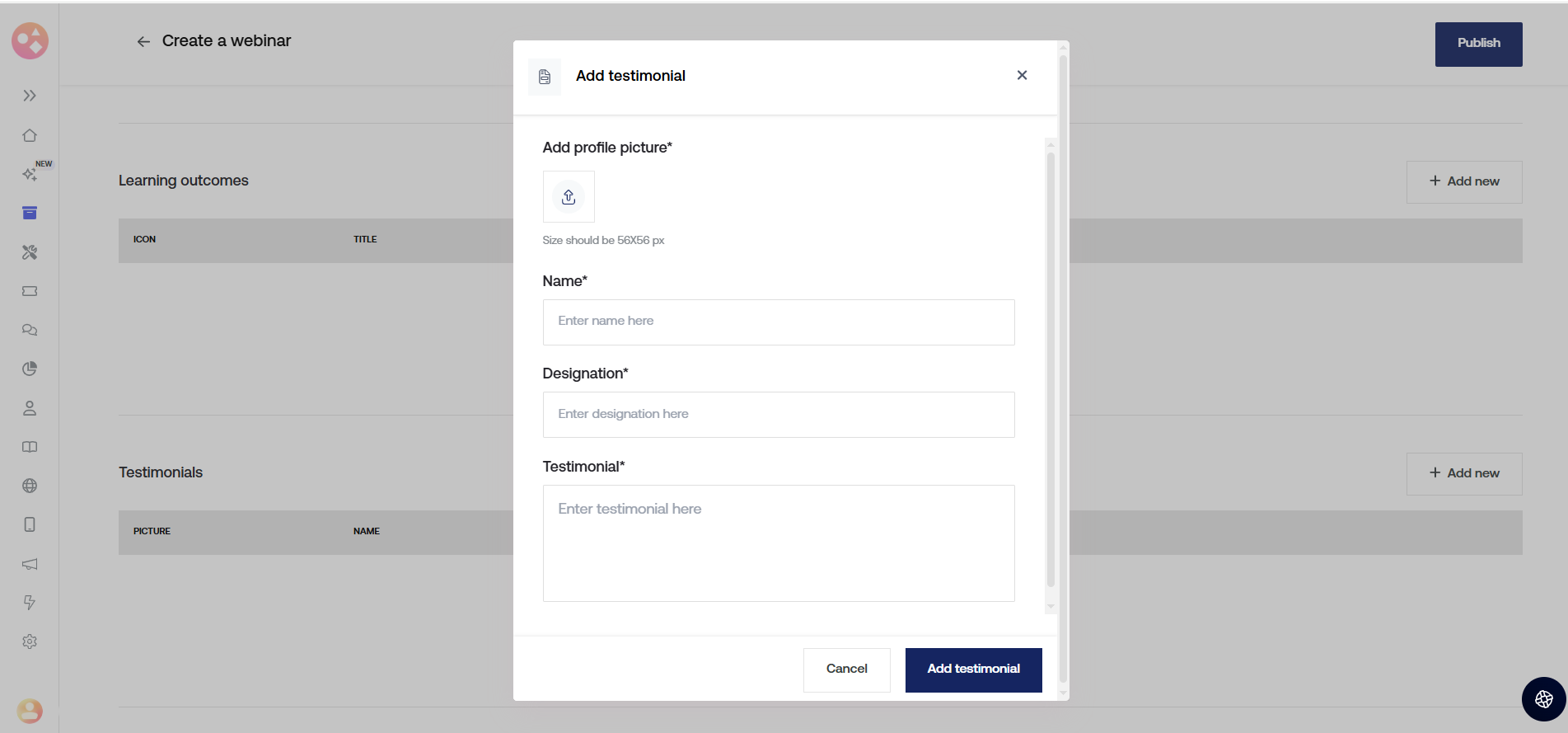Open the Home icon in sidebar
The height and width of the screenshot is (733, 1568).
30,135
